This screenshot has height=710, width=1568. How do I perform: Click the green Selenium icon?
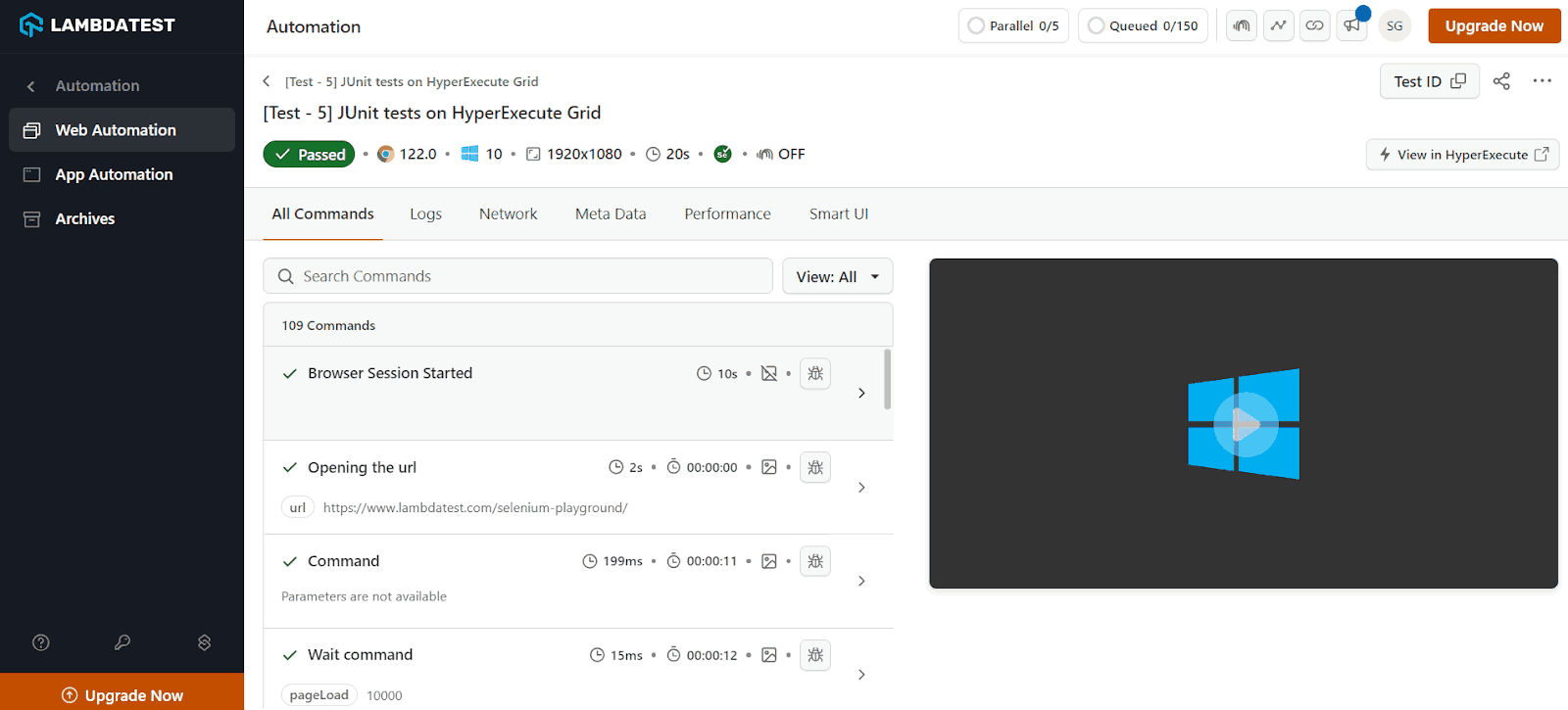[x=722, y=154]
